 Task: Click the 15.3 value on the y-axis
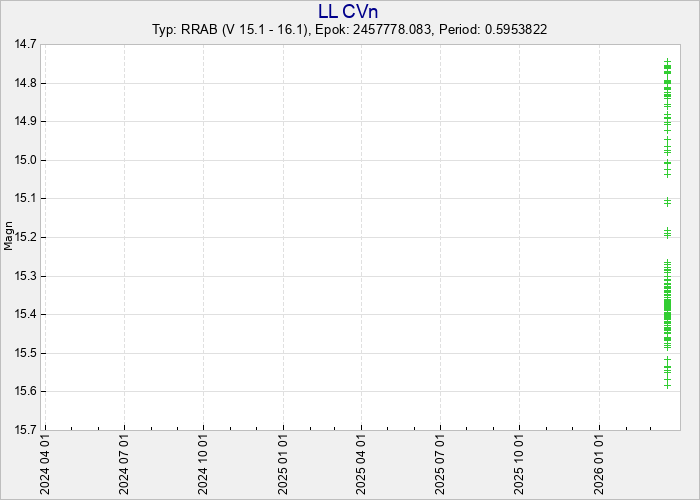pyautogui.click(x=25, y=276)
